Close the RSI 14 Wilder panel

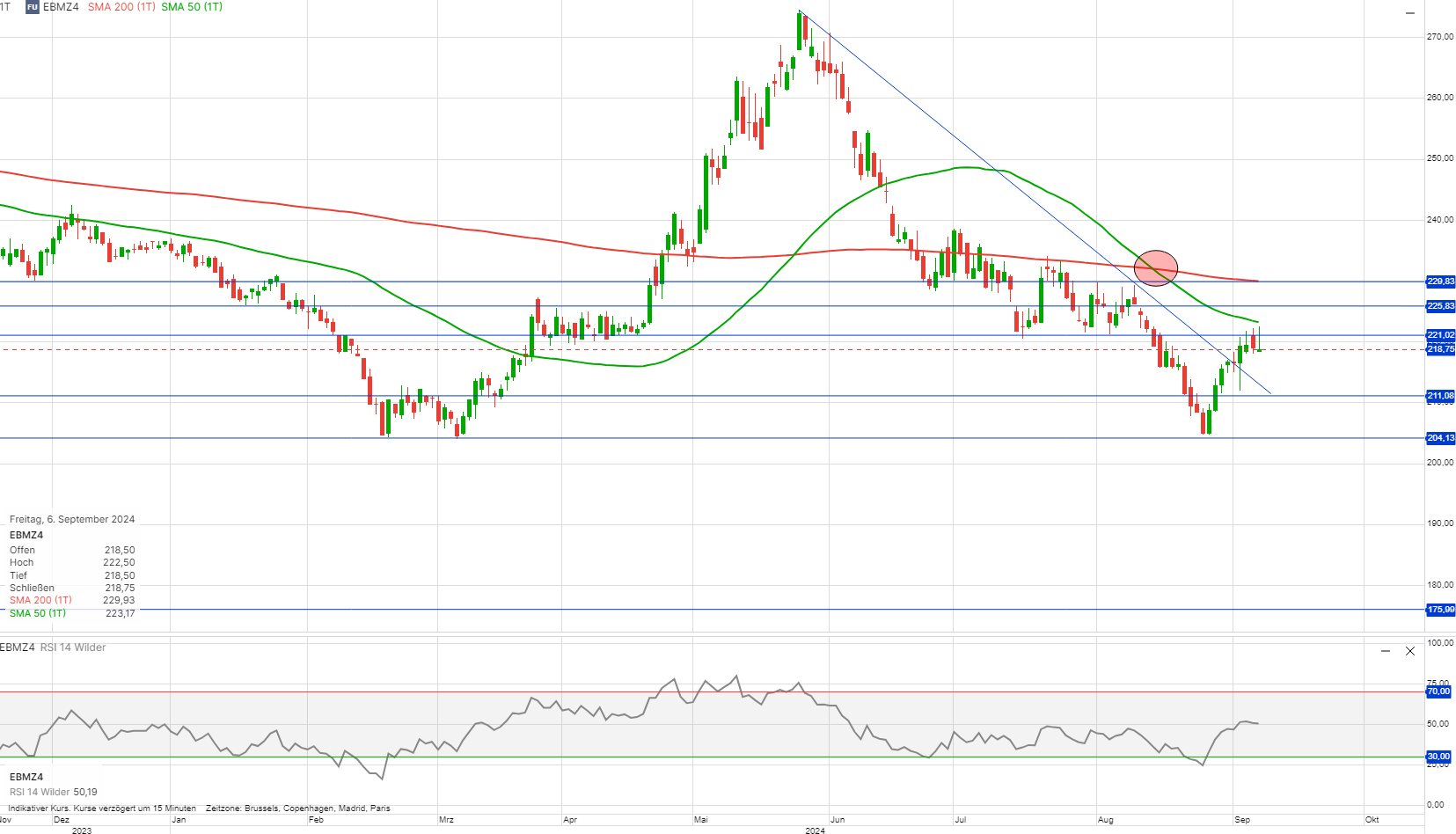coord(1410,651)
